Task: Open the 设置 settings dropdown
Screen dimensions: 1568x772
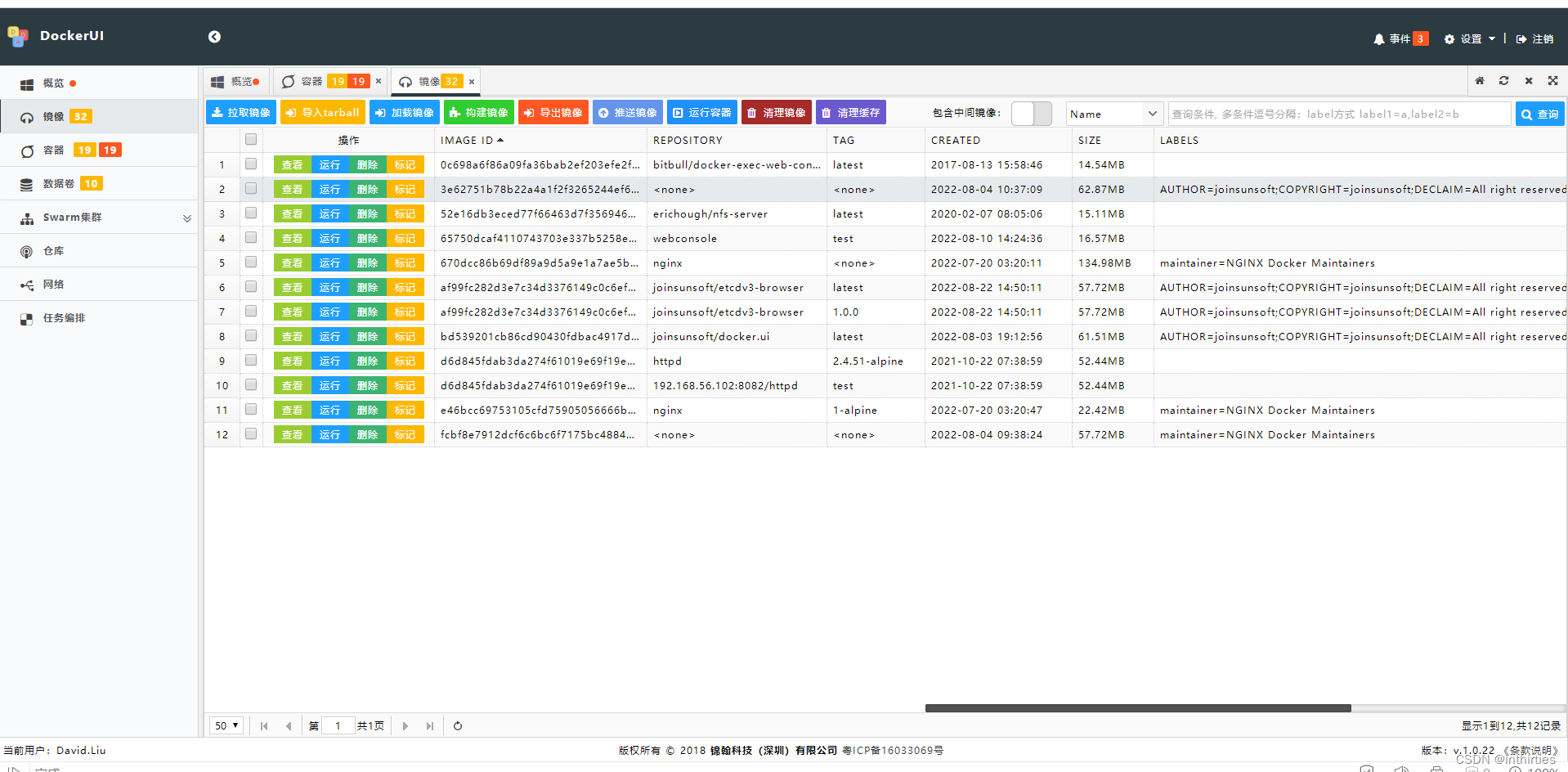Action: tap(1470, 38)
